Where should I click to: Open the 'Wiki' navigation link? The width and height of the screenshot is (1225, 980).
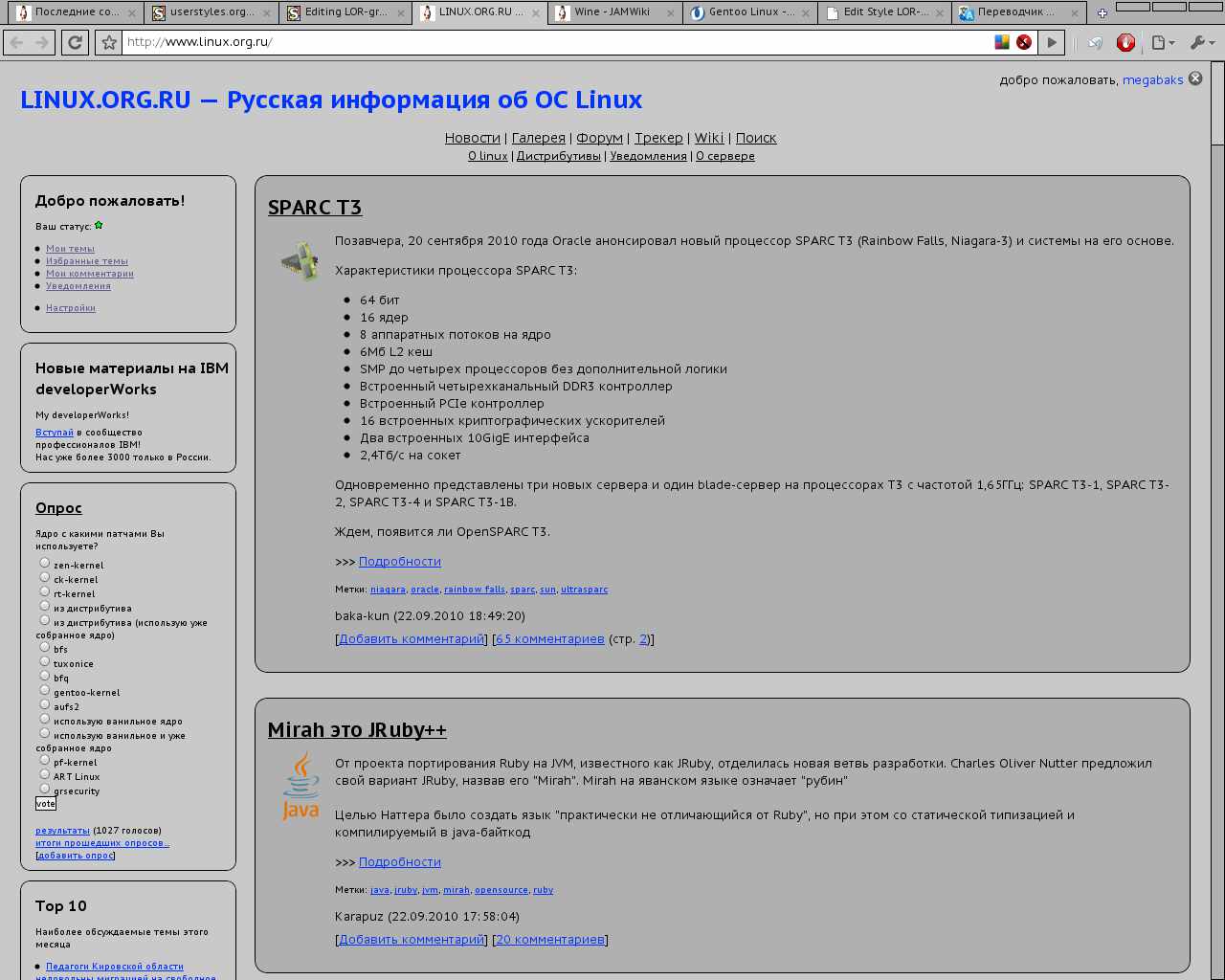[x=709, y=138]
